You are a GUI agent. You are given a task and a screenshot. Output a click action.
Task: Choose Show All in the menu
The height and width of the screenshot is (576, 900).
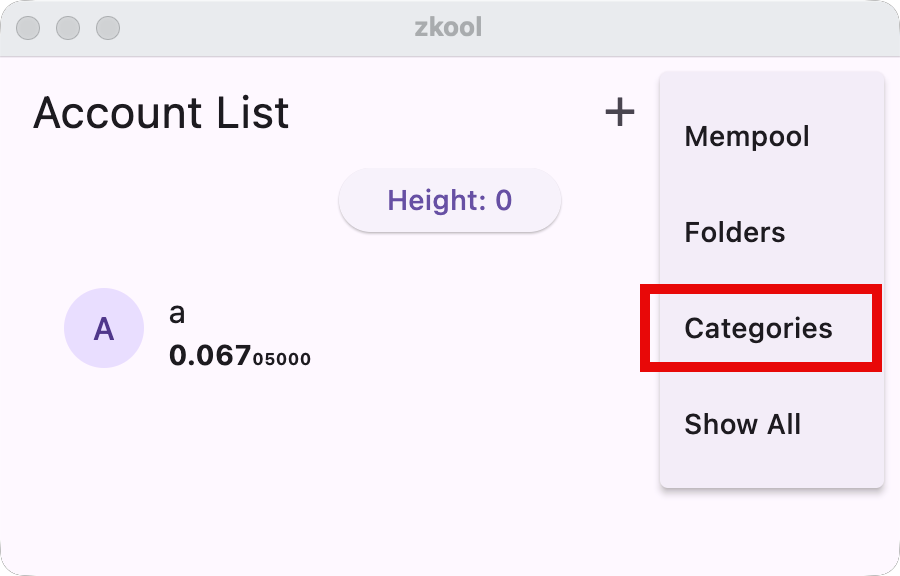742,424
